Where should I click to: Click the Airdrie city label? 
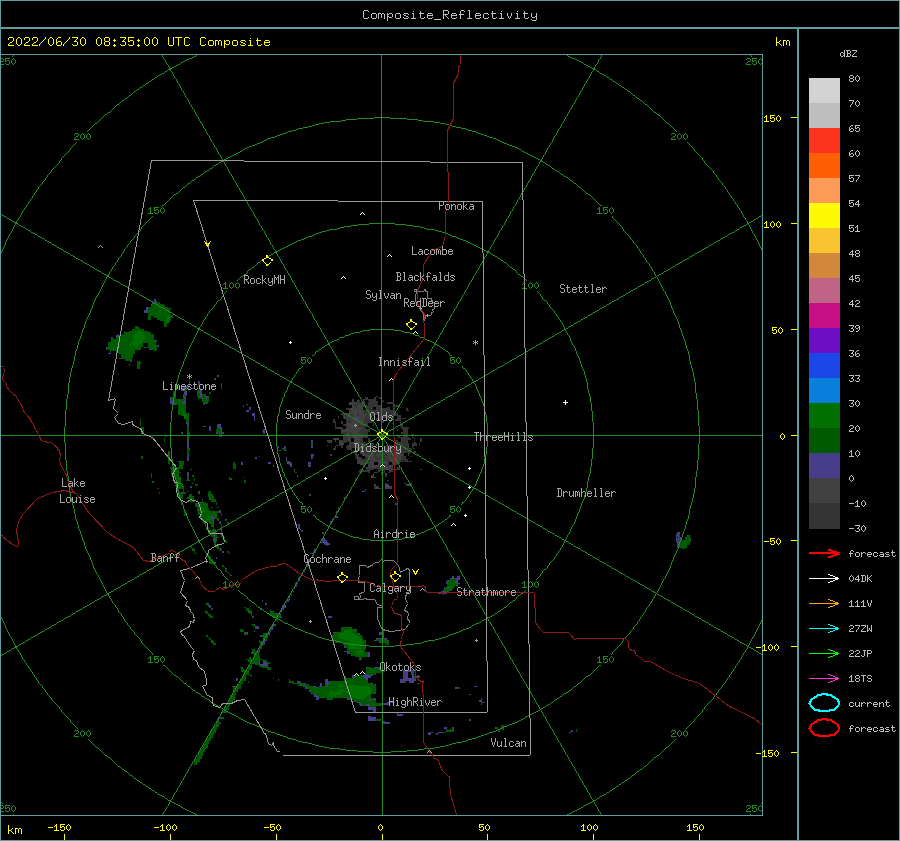click(x=394, y=534)
